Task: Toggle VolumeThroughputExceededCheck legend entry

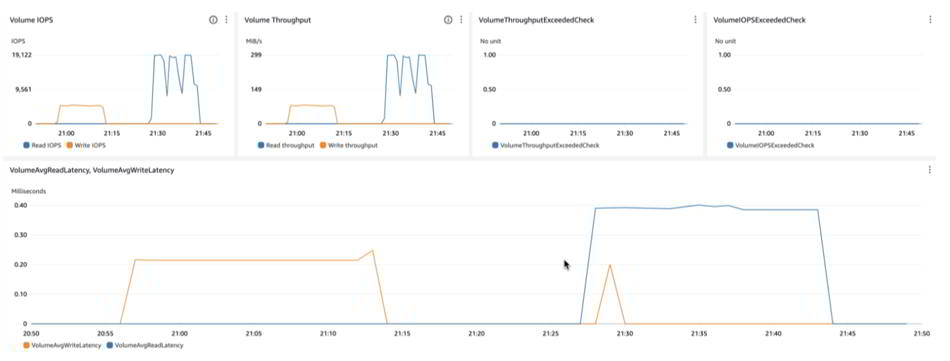Action: click(x=545, y=145)
